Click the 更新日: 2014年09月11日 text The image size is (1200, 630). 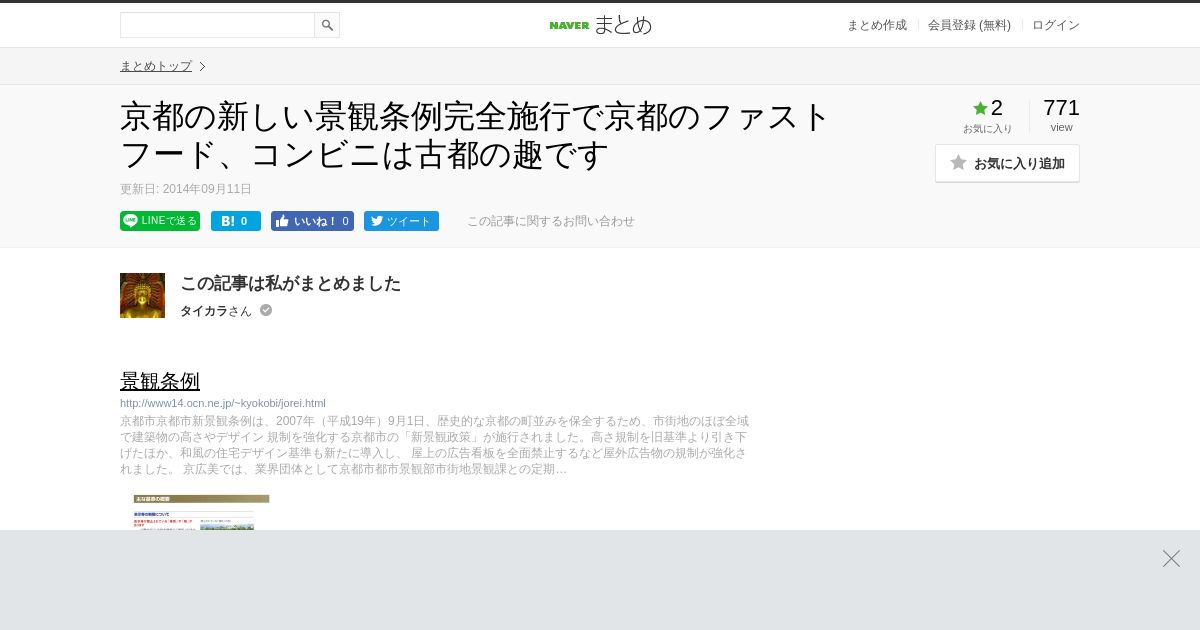tap(186, 189)
